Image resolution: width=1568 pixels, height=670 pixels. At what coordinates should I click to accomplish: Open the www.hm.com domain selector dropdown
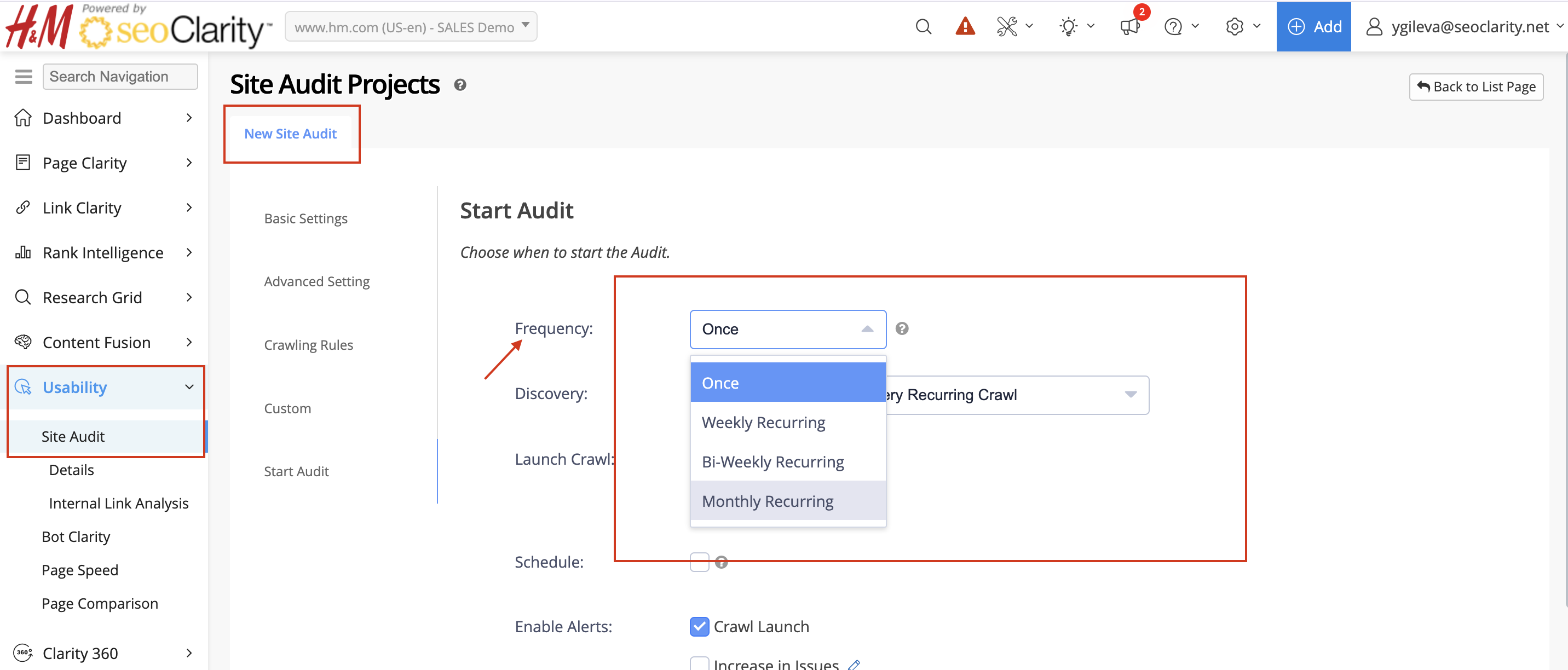coord(411,27)
